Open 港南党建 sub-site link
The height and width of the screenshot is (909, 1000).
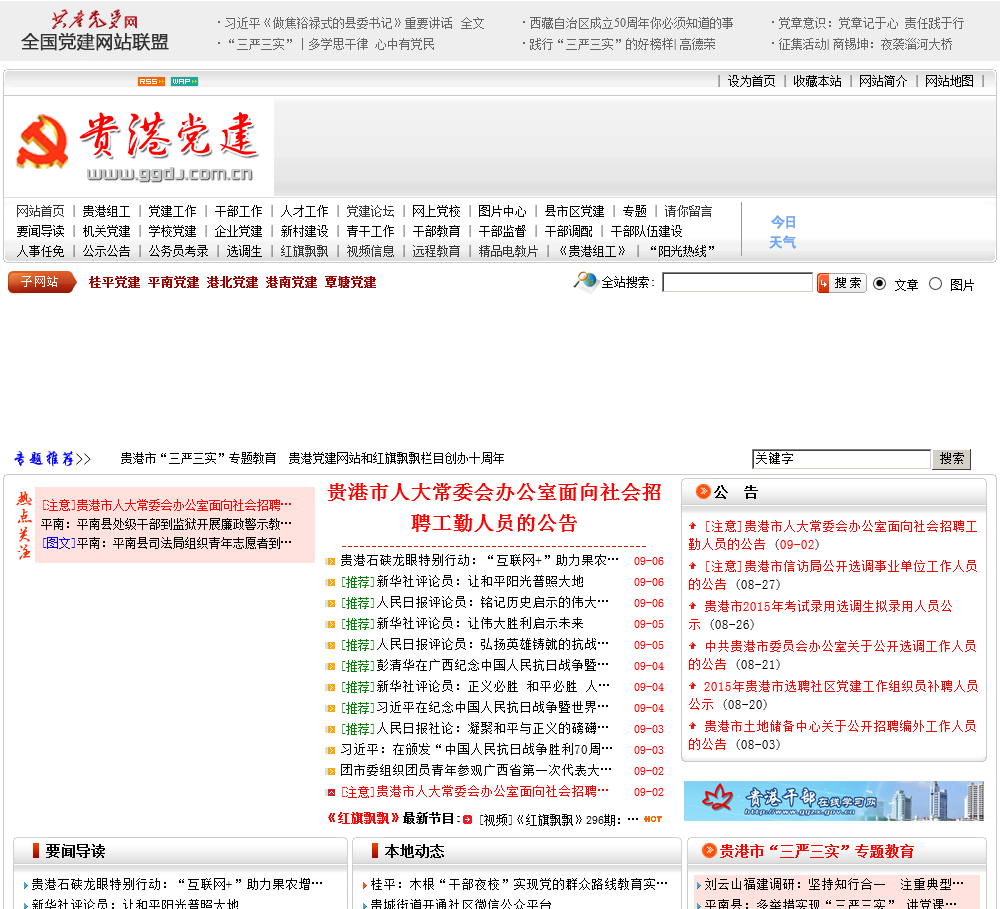click(291, 283)
